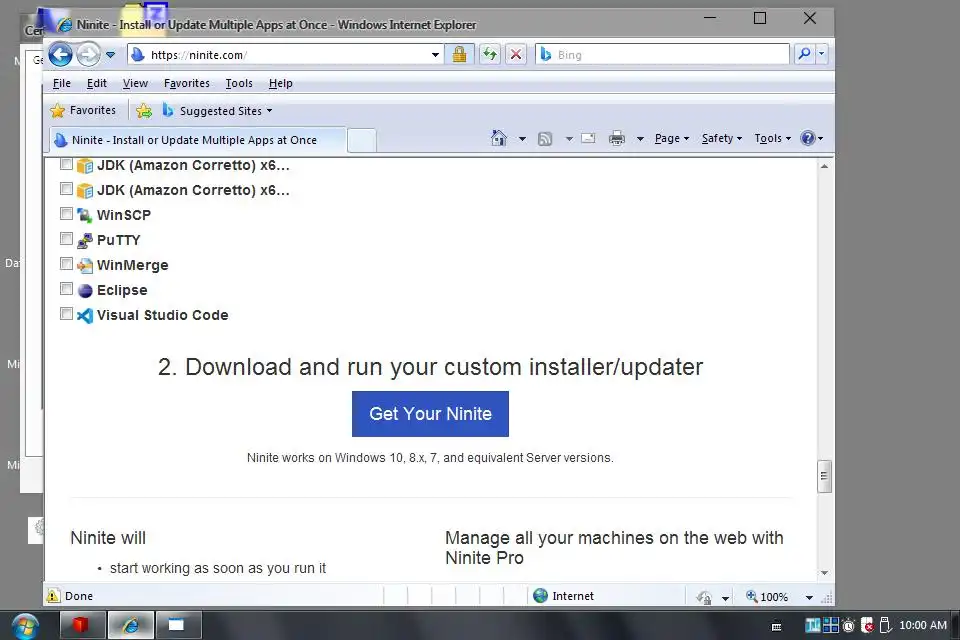Tick the Visual Studio Code checkbox
This screenshot has width=960, height=640.
[x=66, y=314]
